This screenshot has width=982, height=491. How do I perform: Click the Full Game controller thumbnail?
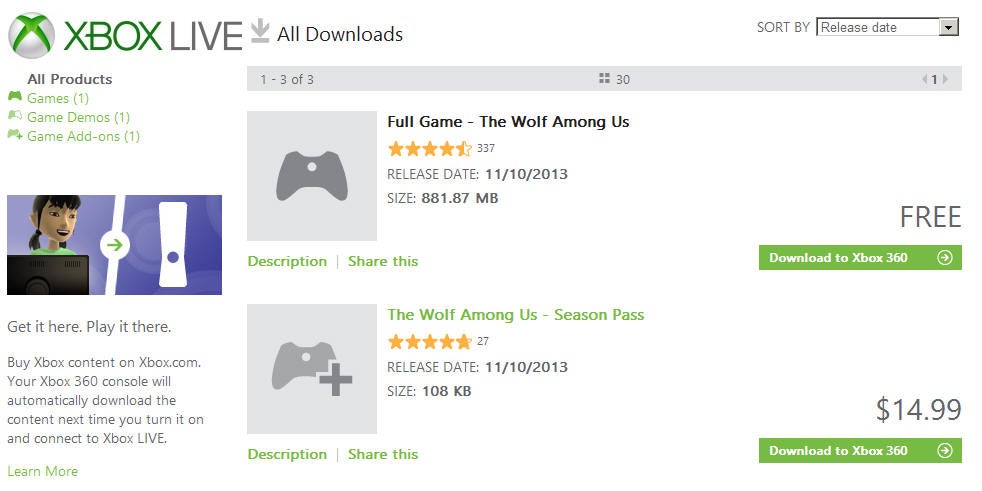[312, 175]
